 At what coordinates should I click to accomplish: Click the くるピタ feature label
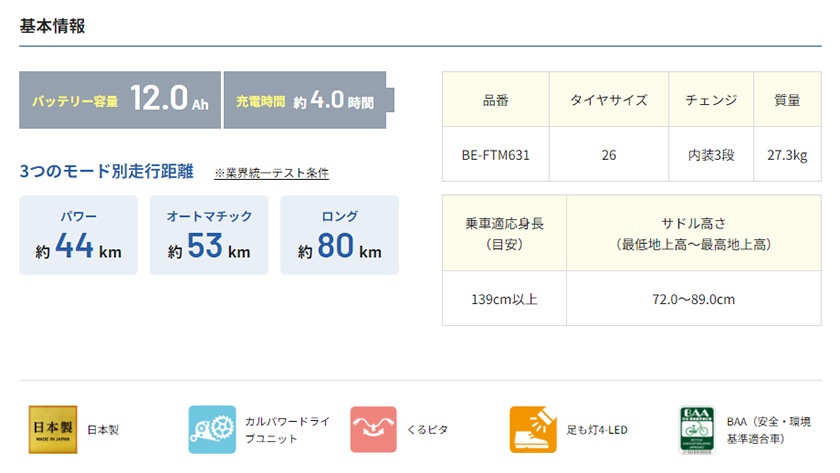pos(427,430)
